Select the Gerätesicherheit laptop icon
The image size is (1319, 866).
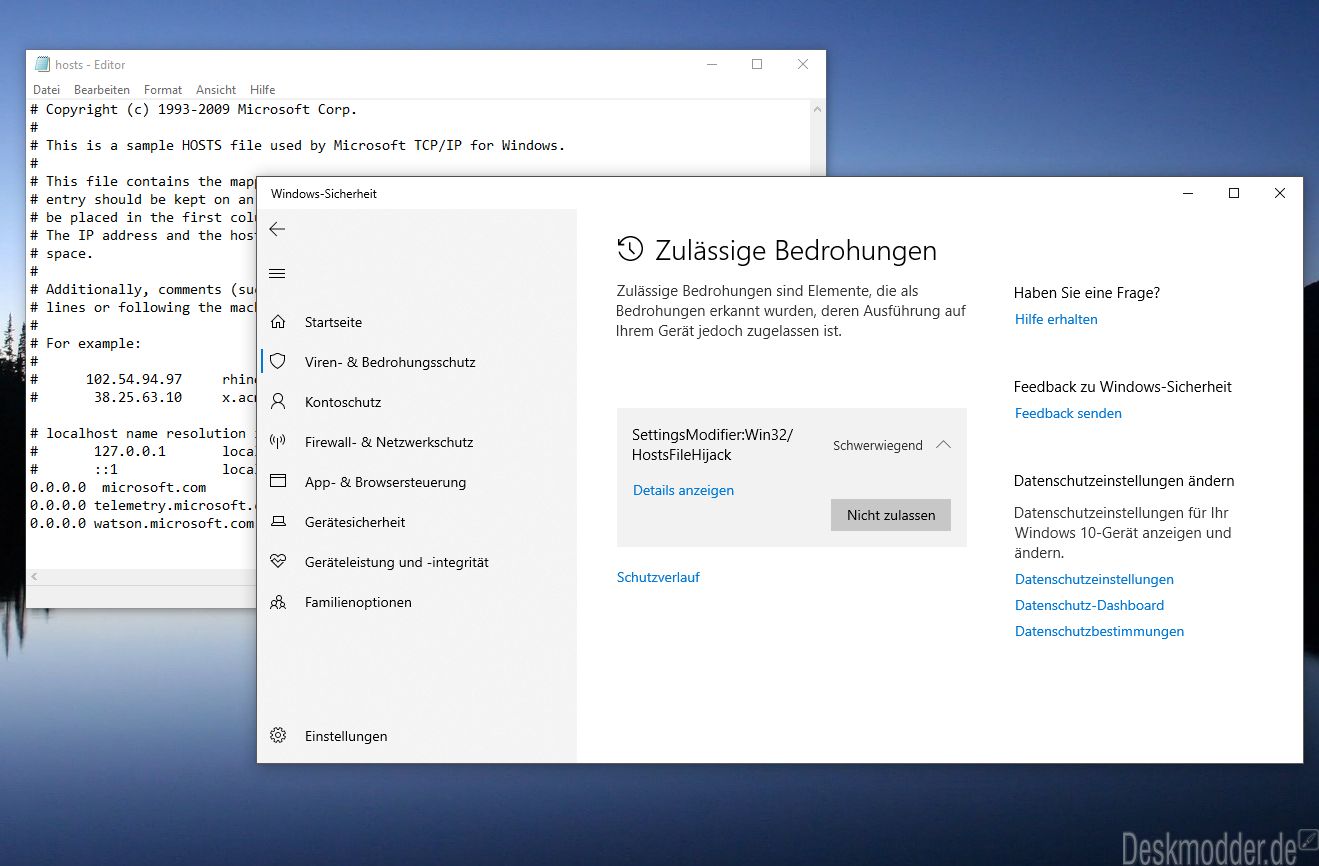278,522
